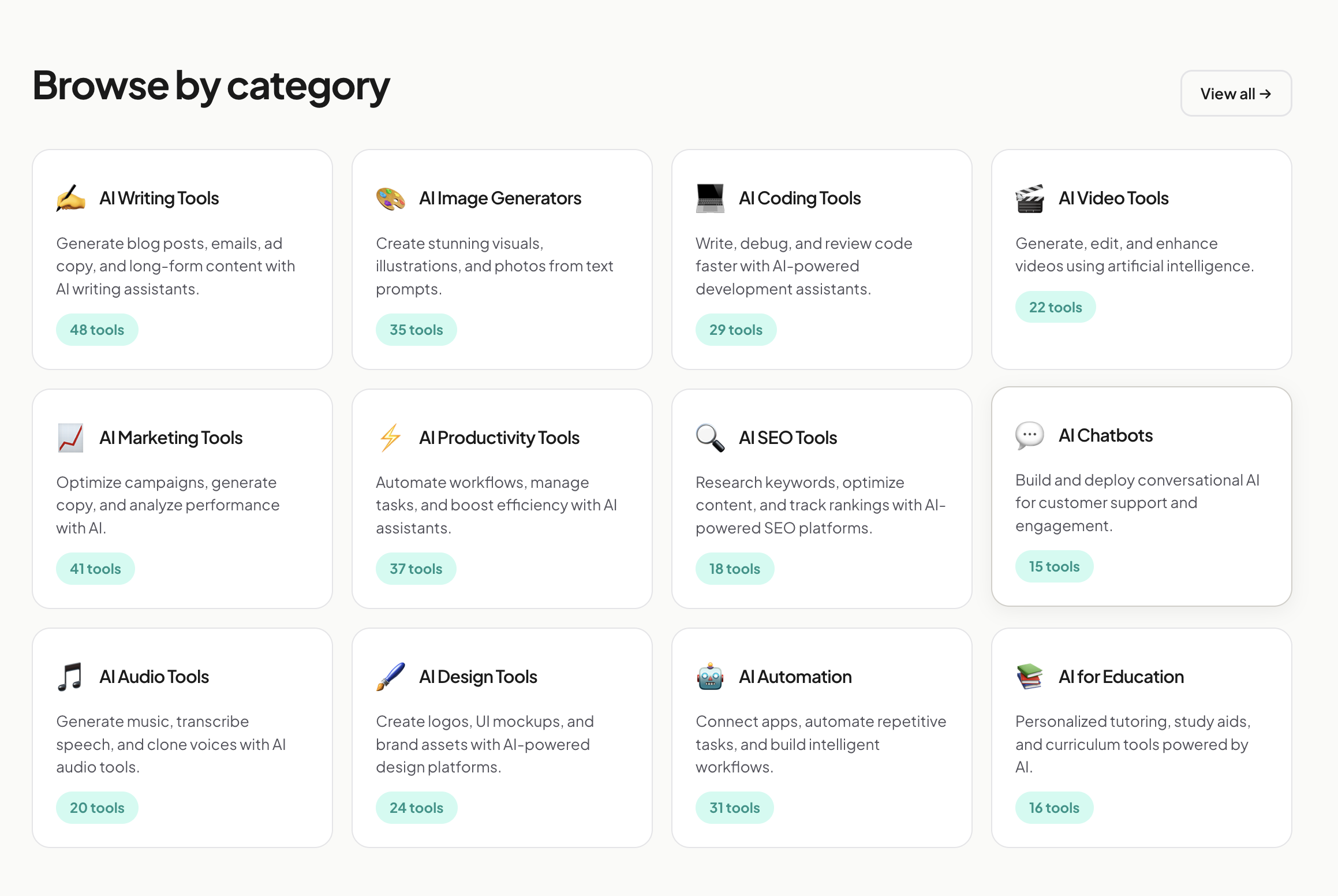Click the 48 tools badge under AI Writing Tools
Viewport: 1338px width, 896px height.
(96, 329)
